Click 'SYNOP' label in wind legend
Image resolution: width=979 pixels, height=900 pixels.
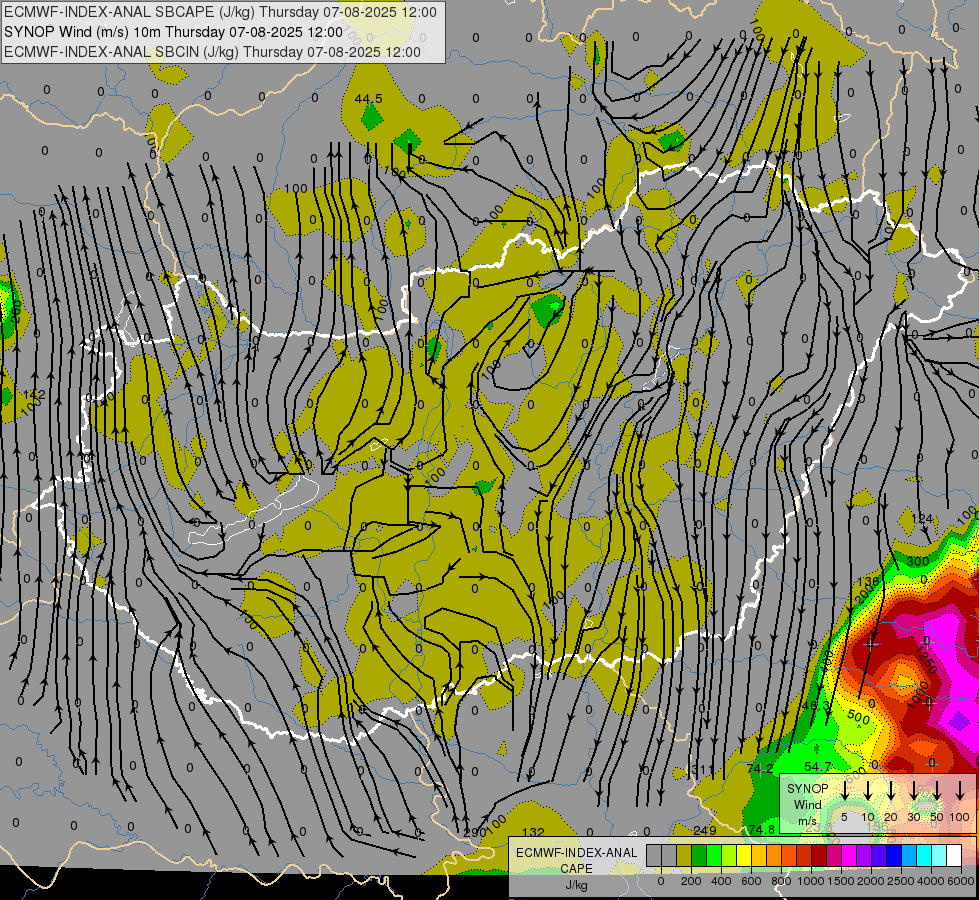coord(807,789)
